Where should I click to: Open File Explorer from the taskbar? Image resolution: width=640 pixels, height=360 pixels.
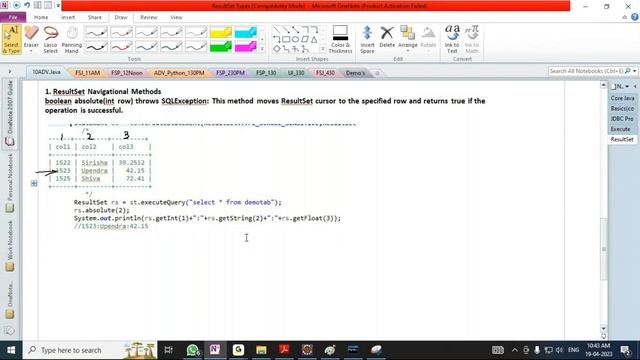(x=261, y=350)
